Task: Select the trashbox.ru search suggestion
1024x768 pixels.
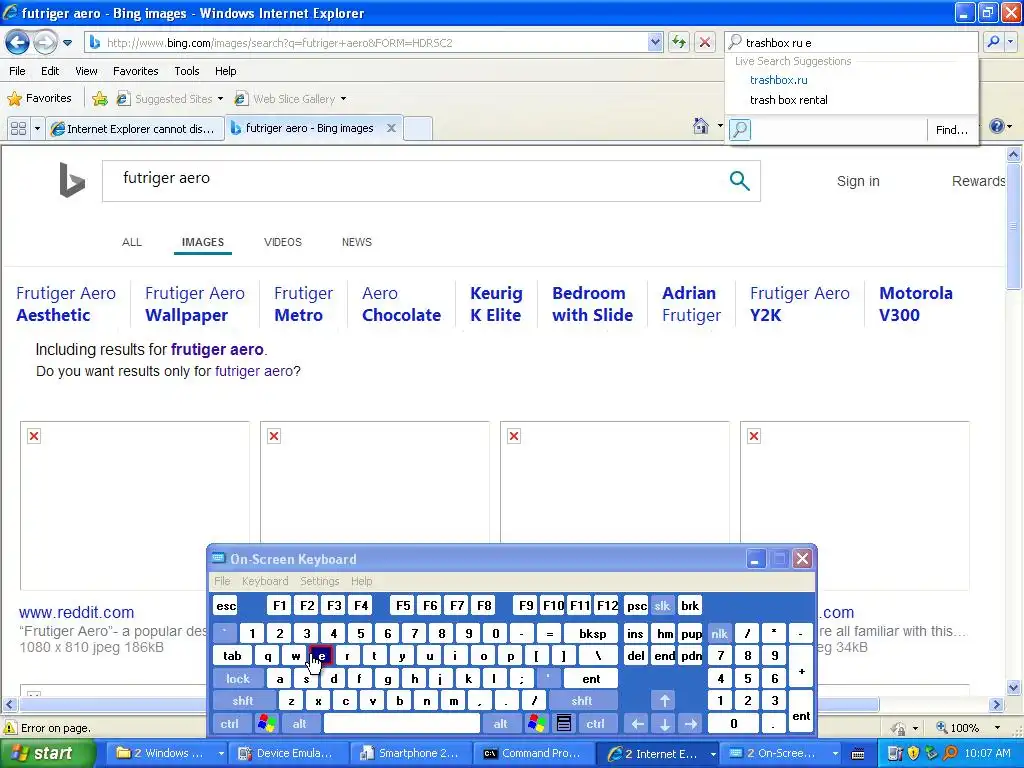Action: [778, 80]
